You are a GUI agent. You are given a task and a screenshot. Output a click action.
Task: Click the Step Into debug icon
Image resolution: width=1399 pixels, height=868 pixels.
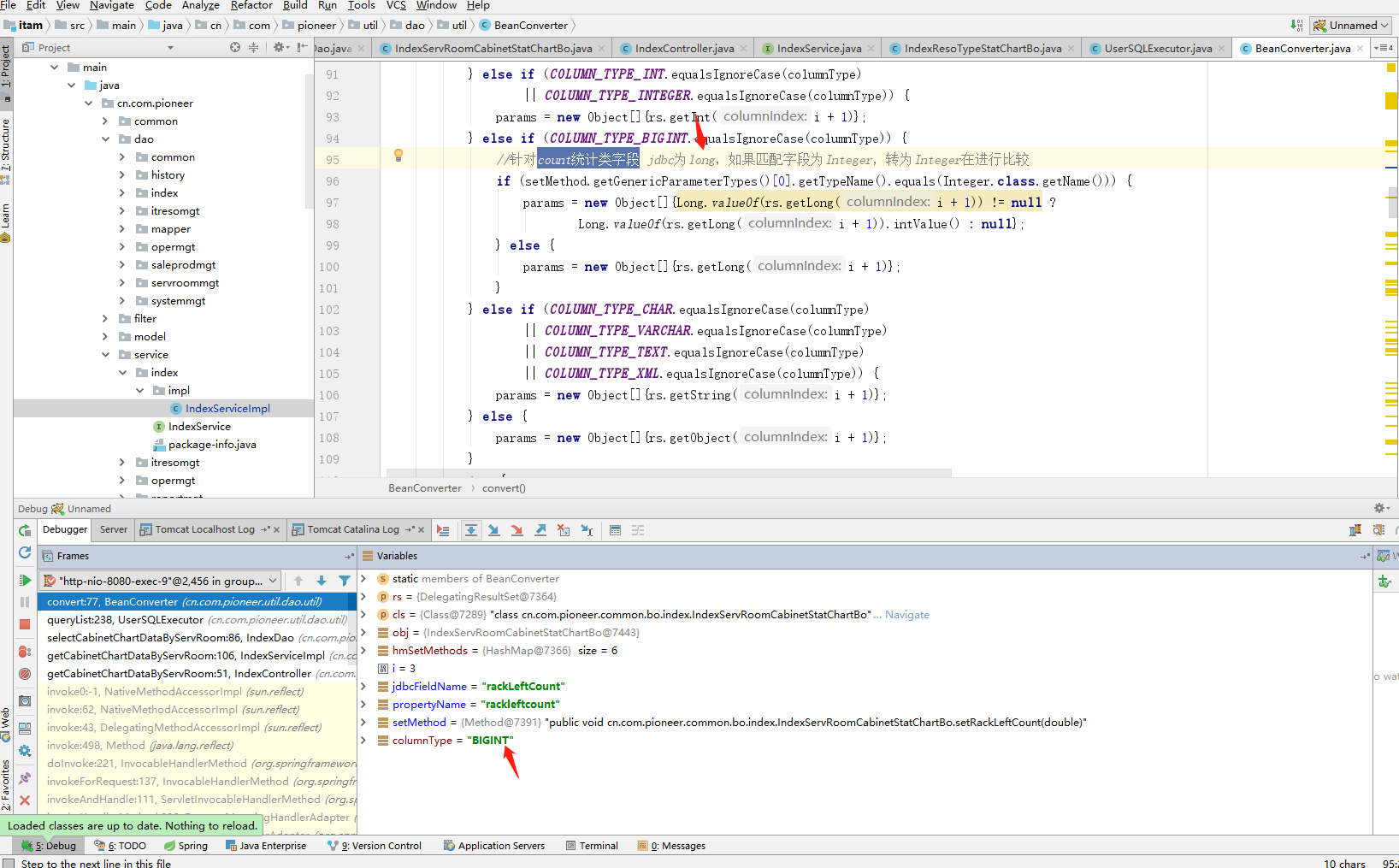(493, 530)
